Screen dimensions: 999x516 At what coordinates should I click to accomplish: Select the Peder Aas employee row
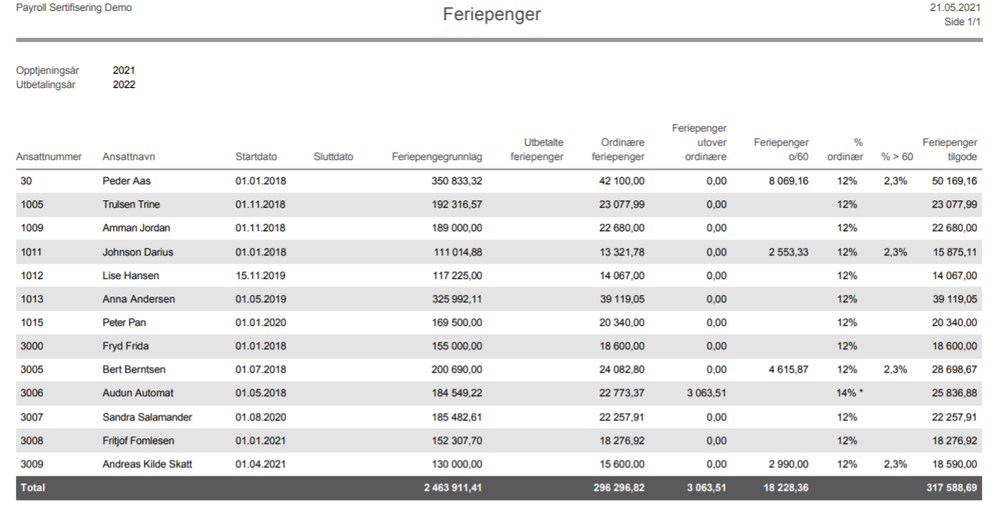(x=499, y=181)
